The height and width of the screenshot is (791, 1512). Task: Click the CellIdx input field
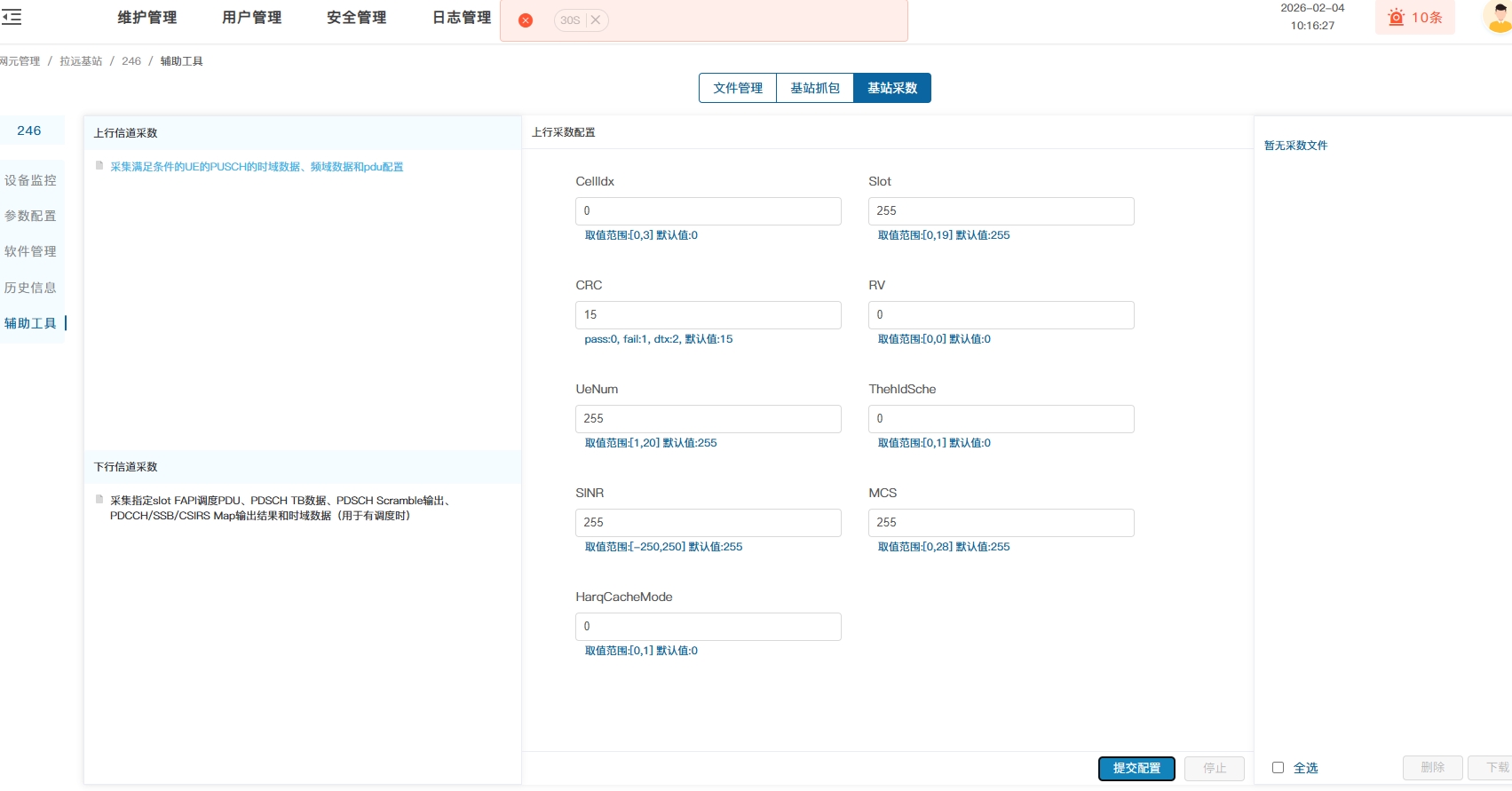708,211
